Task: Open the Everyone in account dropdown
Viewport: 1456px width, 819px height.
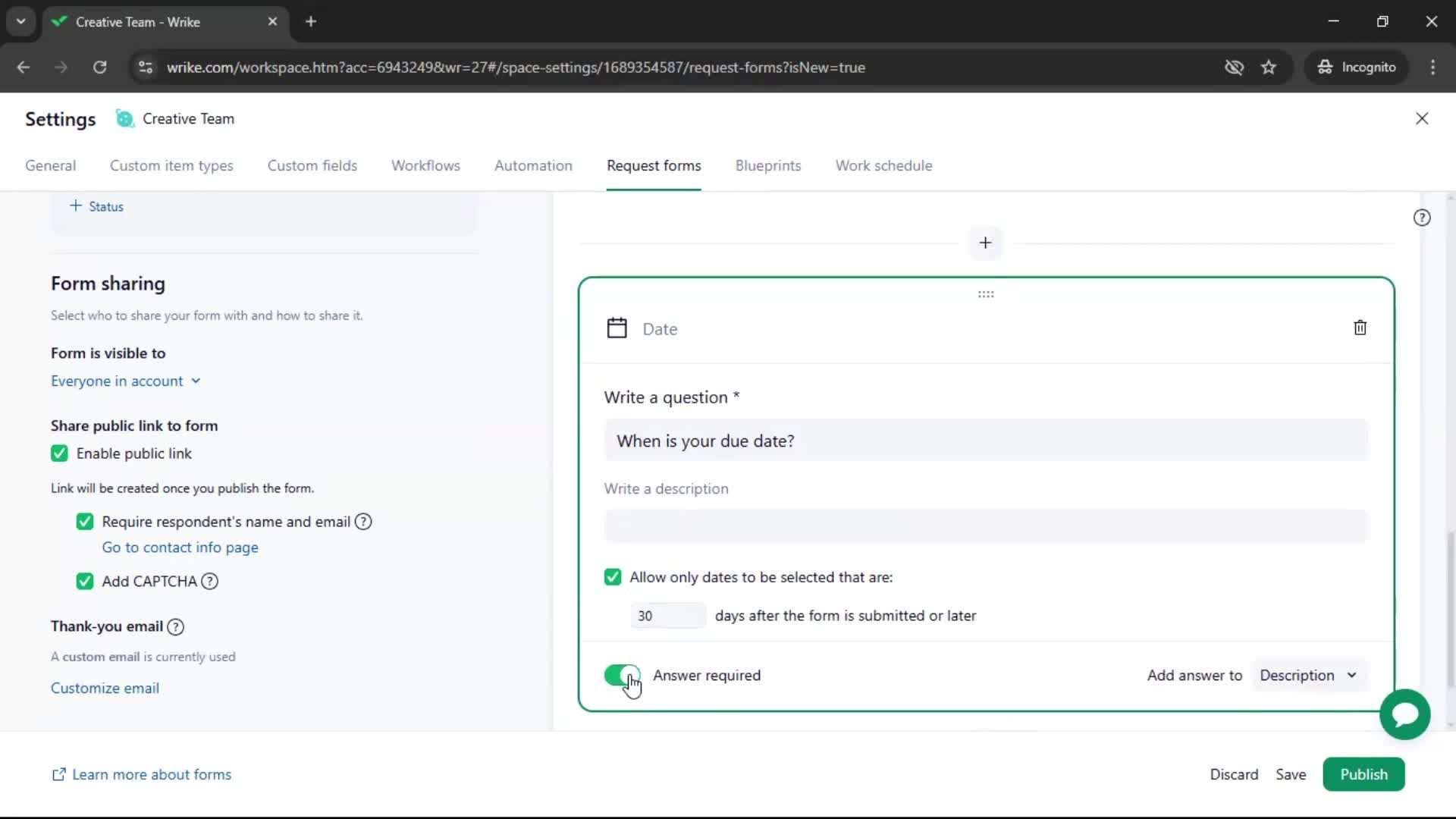Action: coord(126,381)
